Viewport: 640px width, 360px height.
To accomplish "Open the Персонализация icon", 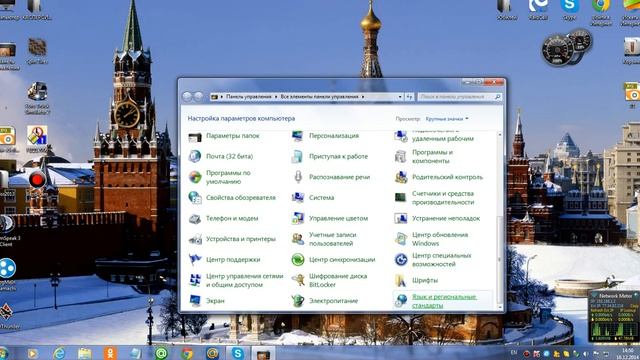I will (298, 136).
